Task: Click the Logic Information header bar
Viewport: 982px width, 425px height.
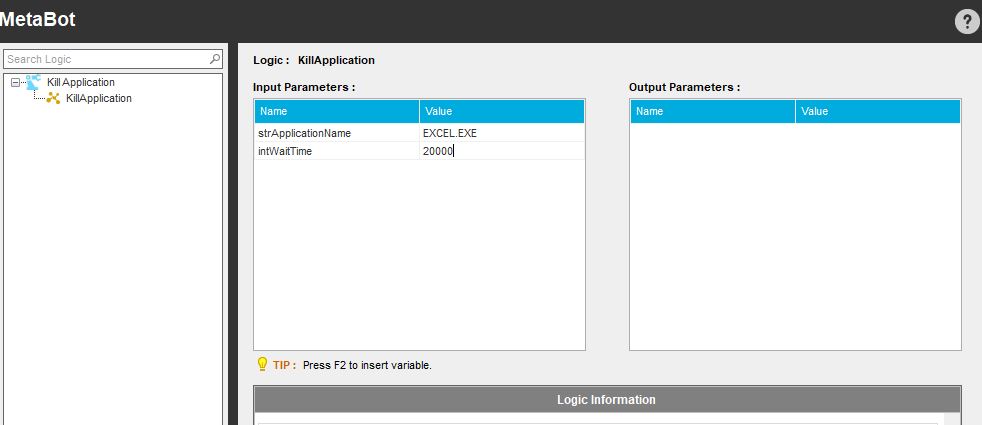Action: coord(606,400)
